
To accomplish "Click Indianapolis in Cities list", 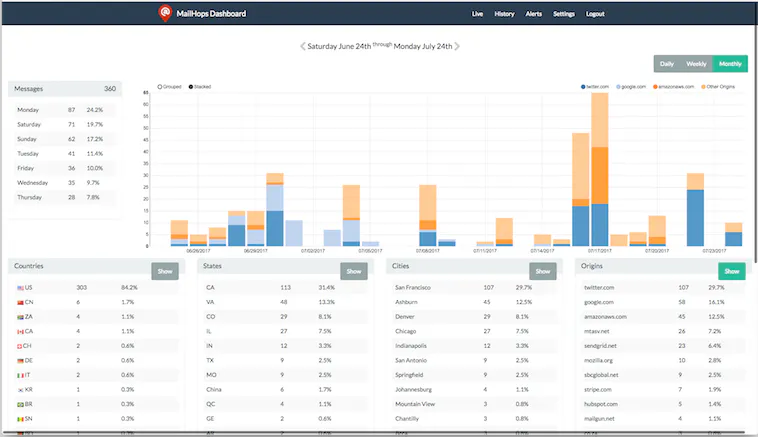I will point(410,346).
